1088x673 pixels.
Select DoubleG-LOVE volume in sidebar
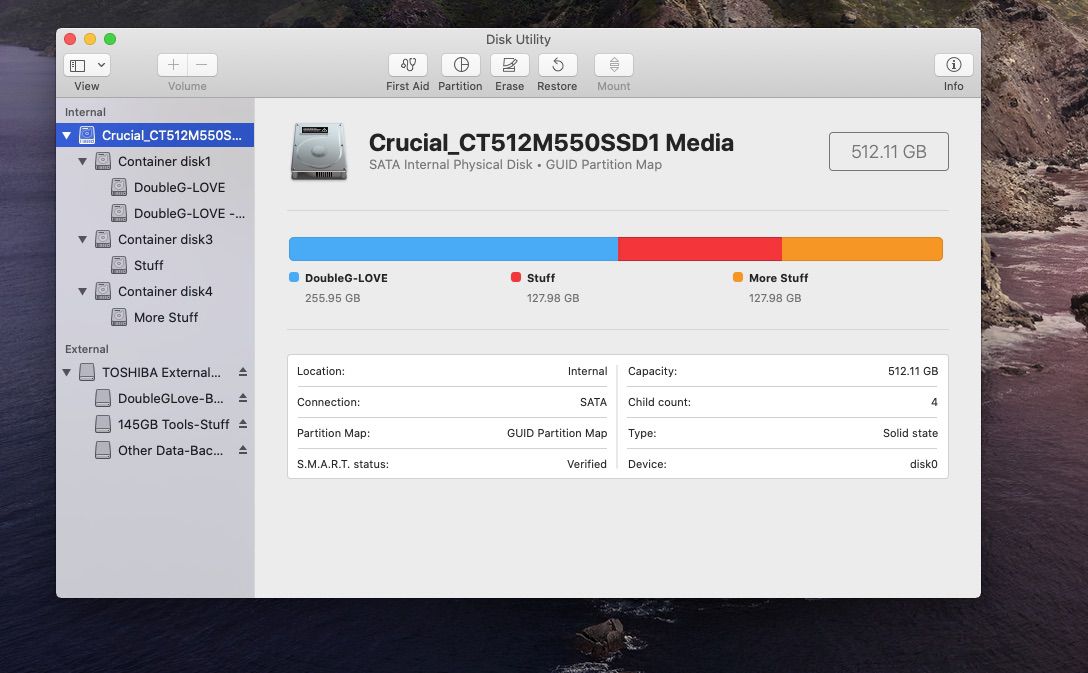click(179, 187)
